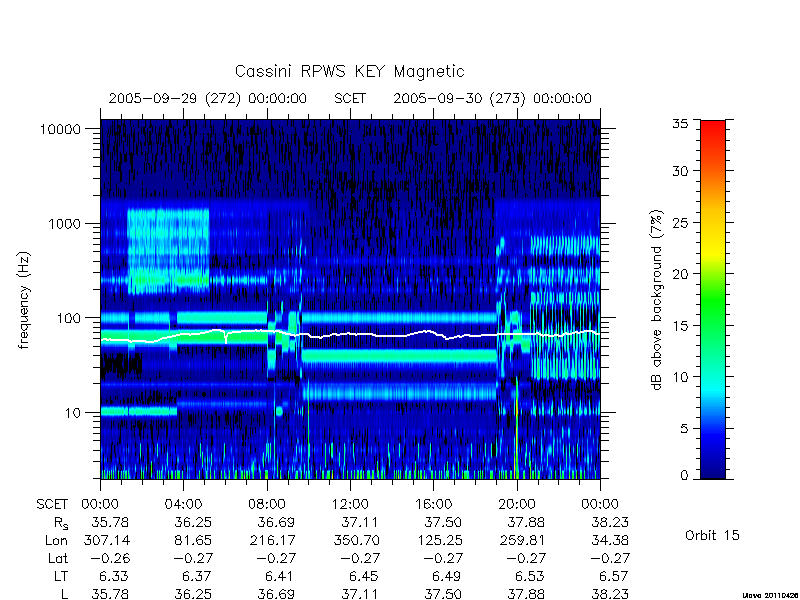Click the 10 Hz frequency axis tick label
This screenshot has height=600, width=800.
coord(73,413)
